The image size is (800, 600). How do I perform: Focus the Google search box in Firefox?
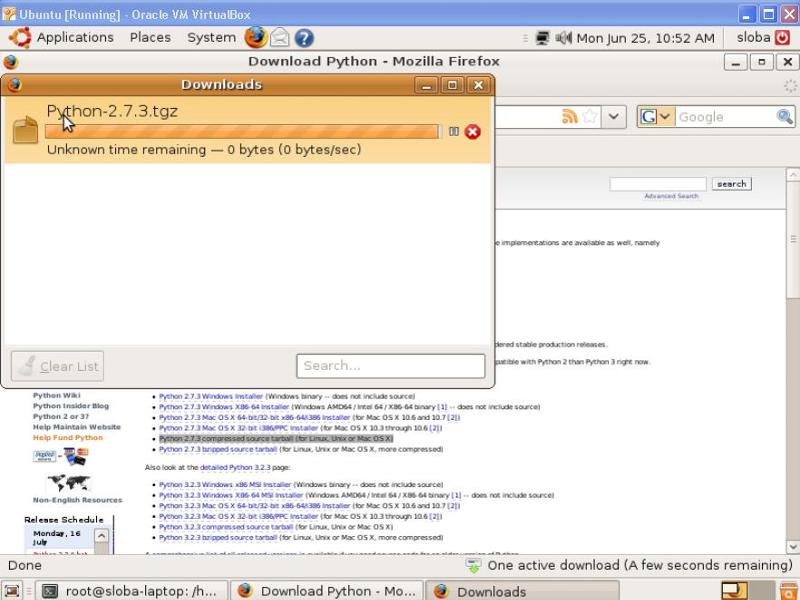coord(724,117)
